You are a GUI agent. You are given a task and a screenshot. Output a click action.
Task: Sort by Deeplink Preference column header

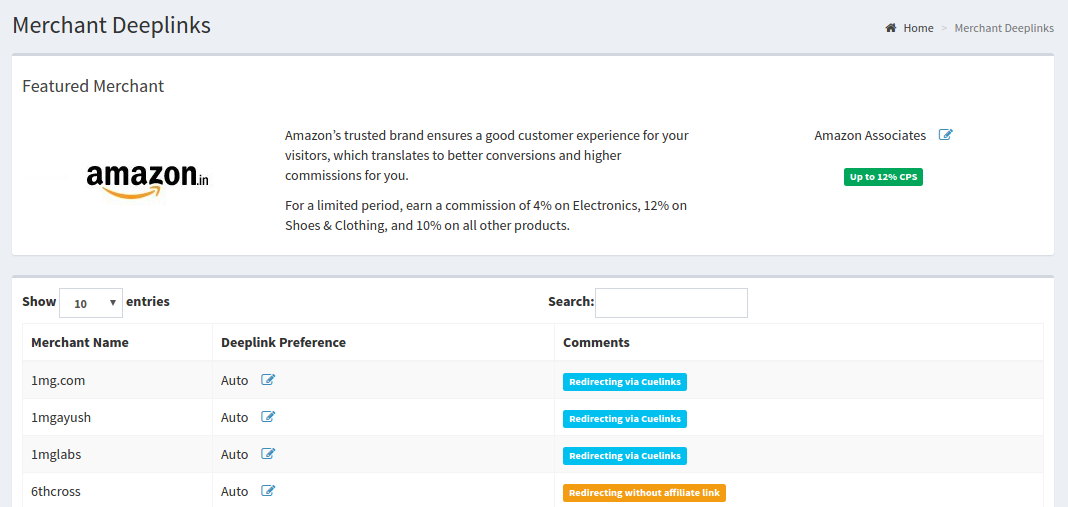[283, 343]
